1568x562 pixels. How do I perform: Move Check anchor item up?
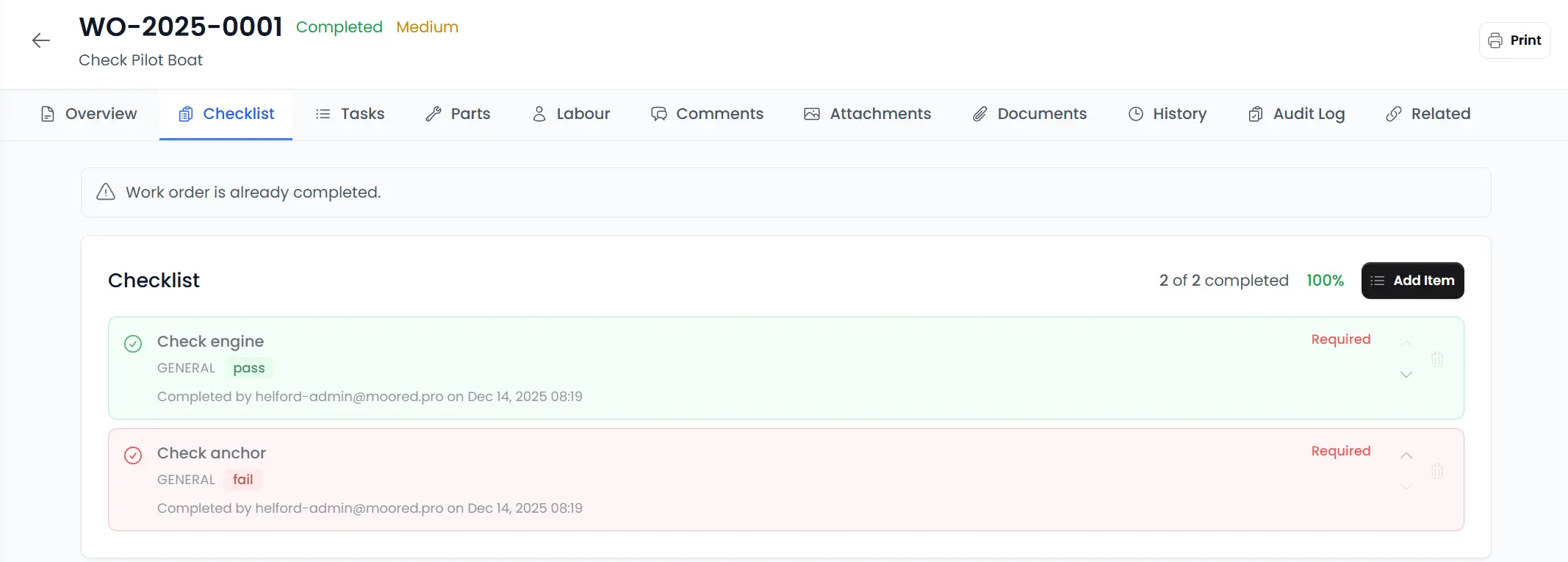1406,455
